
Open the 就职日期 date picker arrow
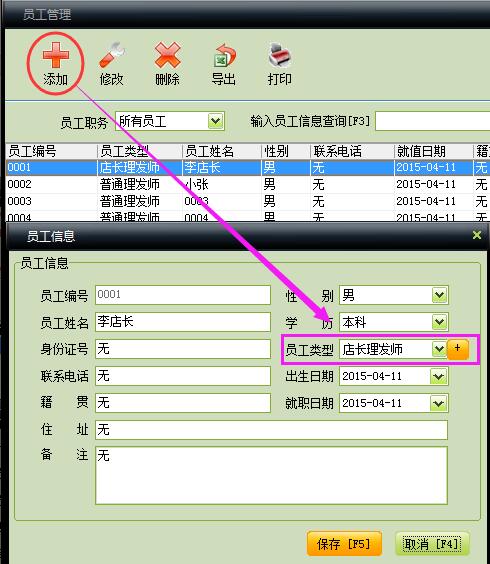tap(439, 403)
